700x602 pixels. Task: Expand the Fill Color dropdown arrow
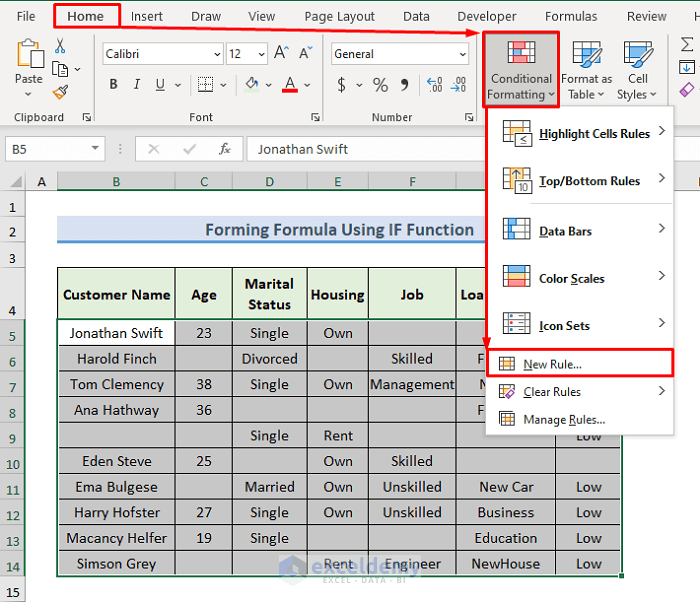pos(269,84)
